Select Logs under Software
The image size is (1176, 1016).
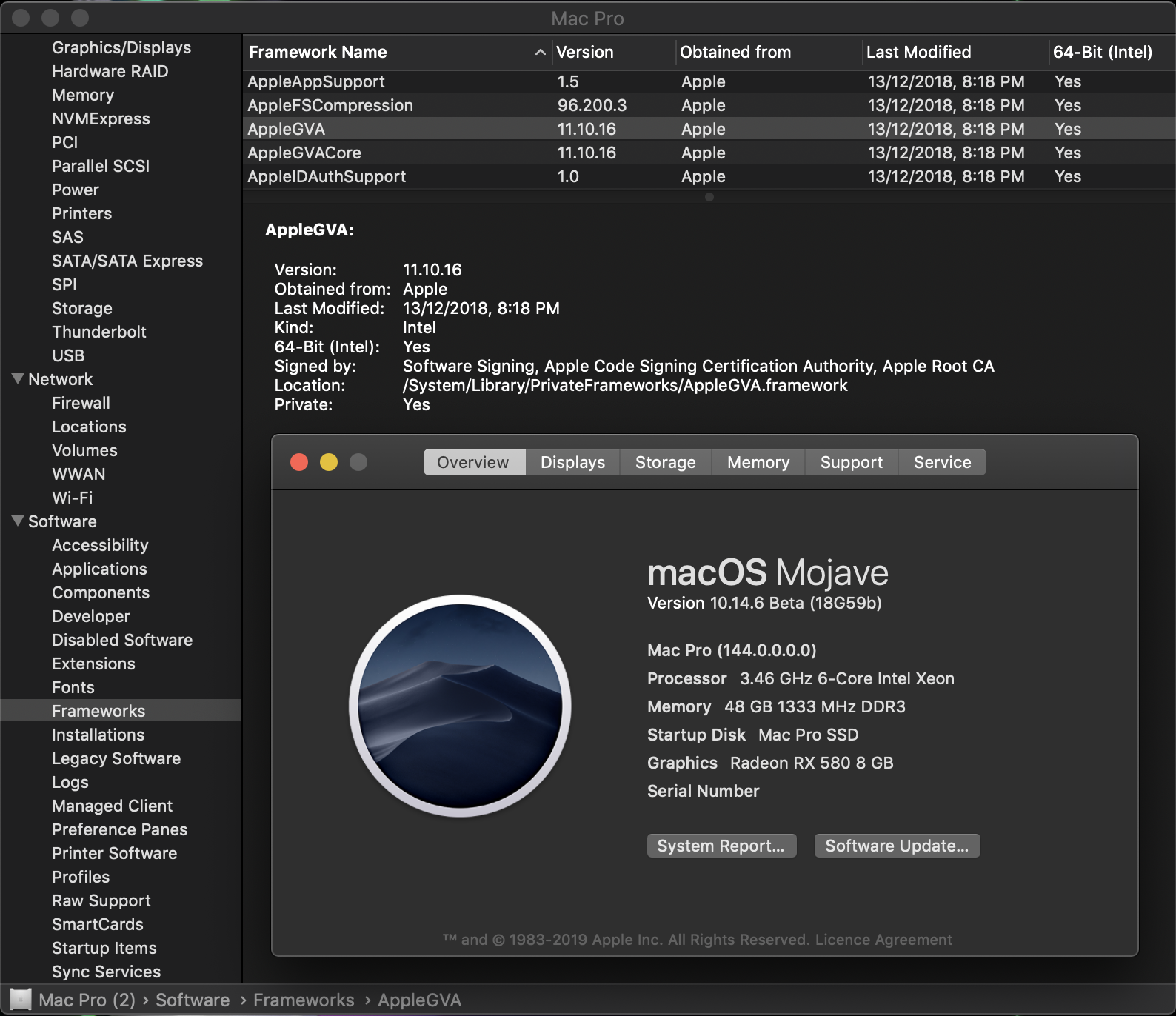click(70, 782)
